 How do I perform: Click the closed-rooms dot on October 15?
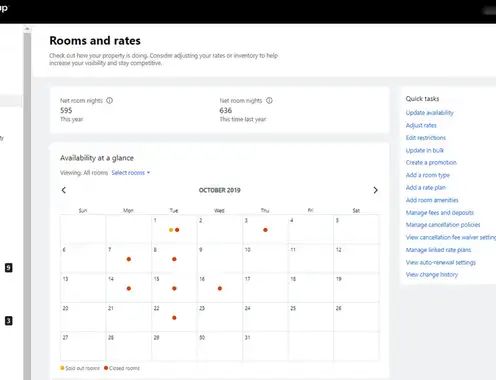tap(174, 288)
